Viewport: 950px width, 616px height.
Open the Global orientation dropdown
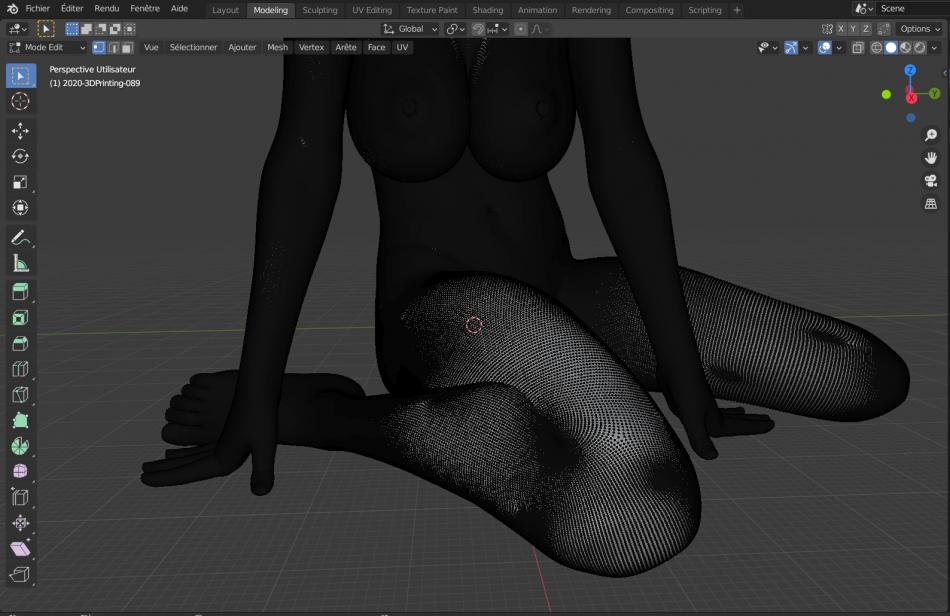pos(411,29)
